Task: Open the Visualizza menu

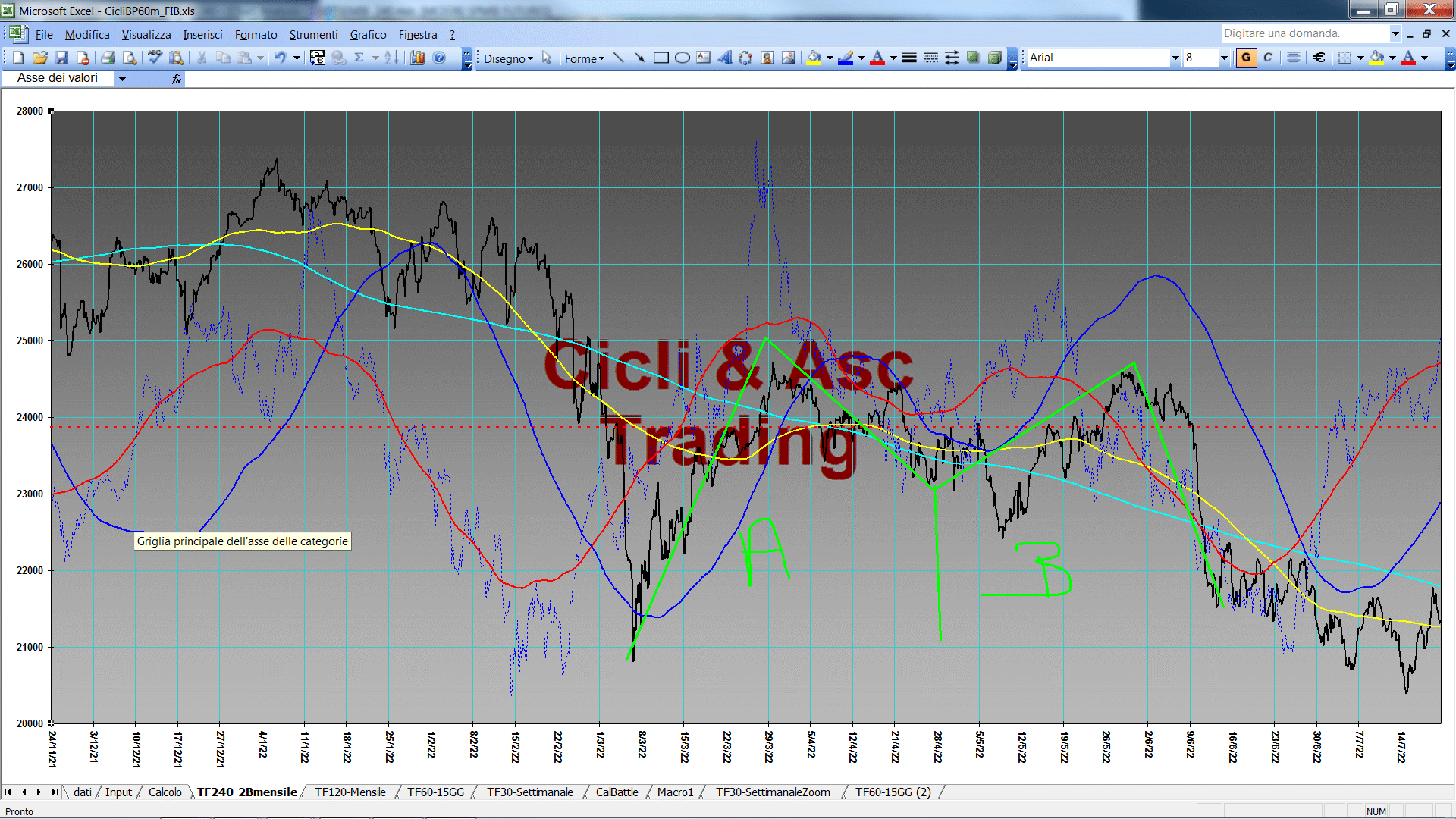Action: 146,35
